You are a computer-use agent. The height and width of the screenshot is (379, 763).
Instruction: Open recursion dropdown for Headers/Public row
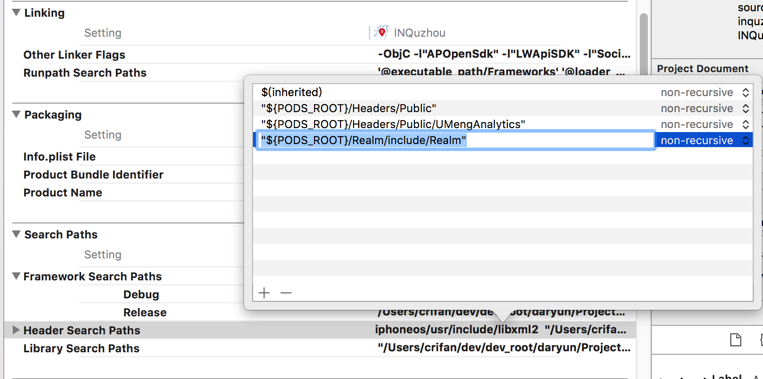pos(745,108)
